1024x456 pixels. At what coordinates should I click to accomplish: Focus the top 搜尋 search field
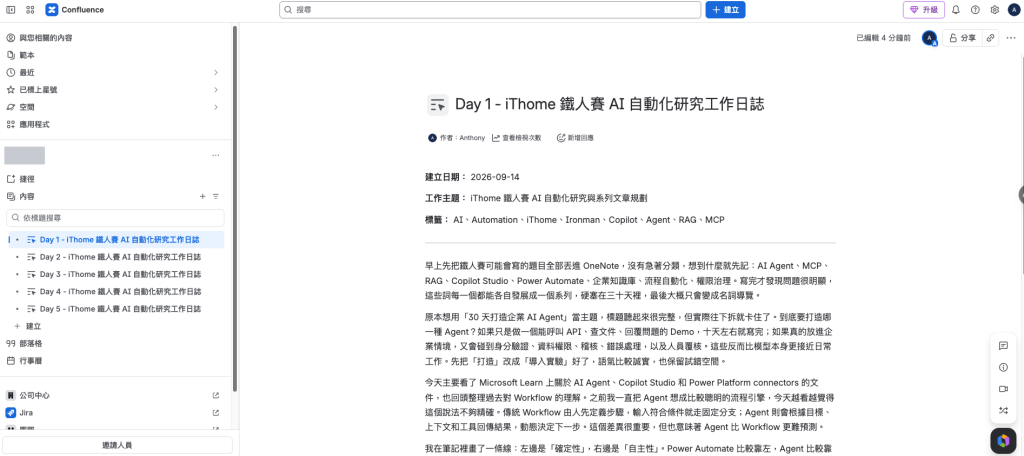click(x=490, y=10)
